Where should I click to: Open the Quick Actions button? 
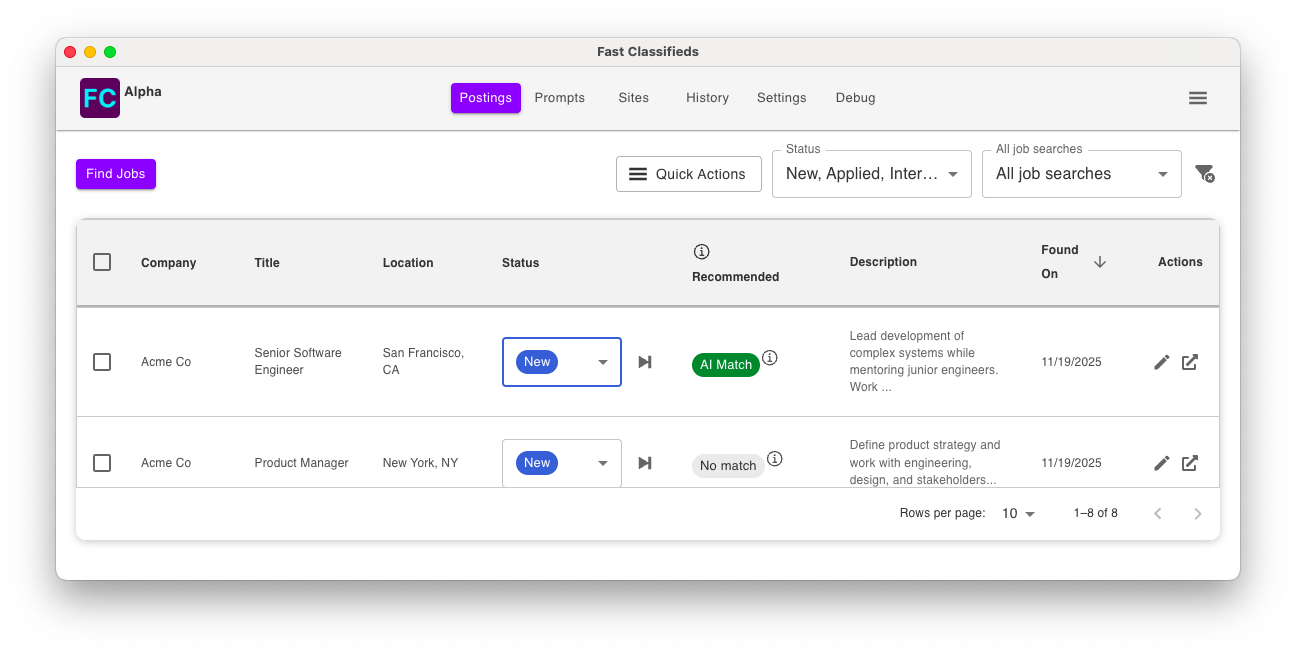point(688,174)
